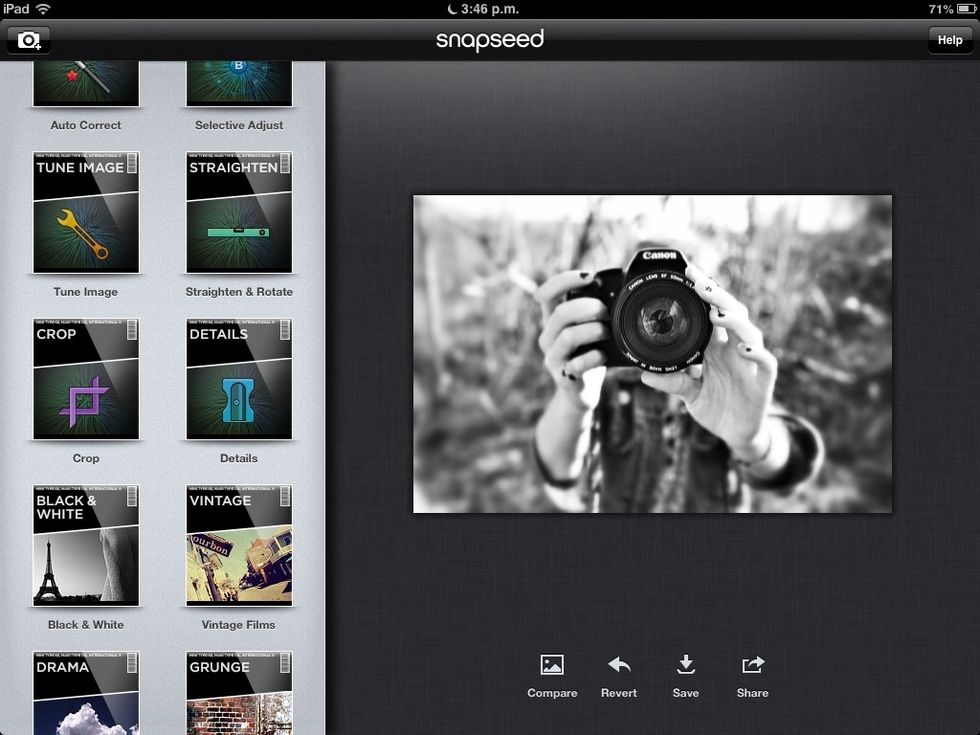The image size is (980, 735).
Task: Open the Tune Image wrench tile
Action: pyautogui.click(x=86, y=212)
